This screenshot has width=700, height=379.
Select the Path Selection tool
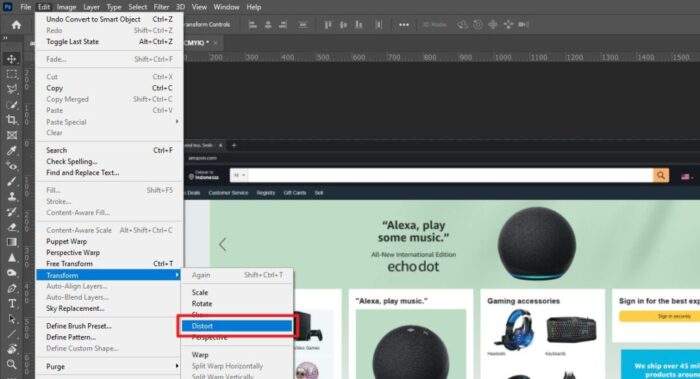(x=12, y=319)
